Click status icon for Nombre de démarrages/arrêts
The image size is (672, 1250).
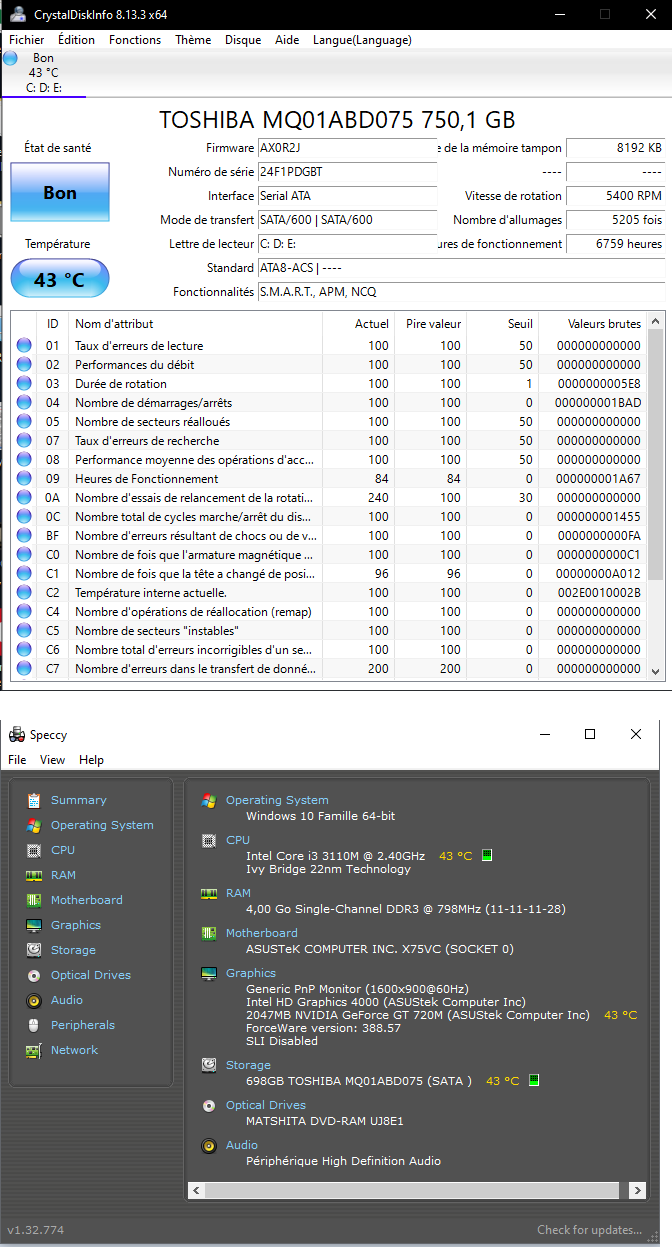click(x=25, y=403)
